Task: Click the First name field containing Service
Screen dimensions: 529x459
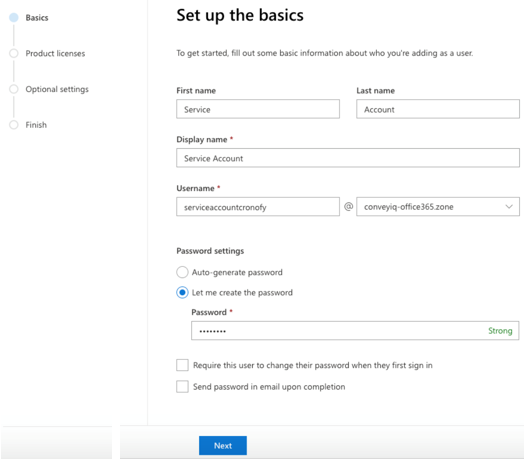Action: click(x=258, y=109)
